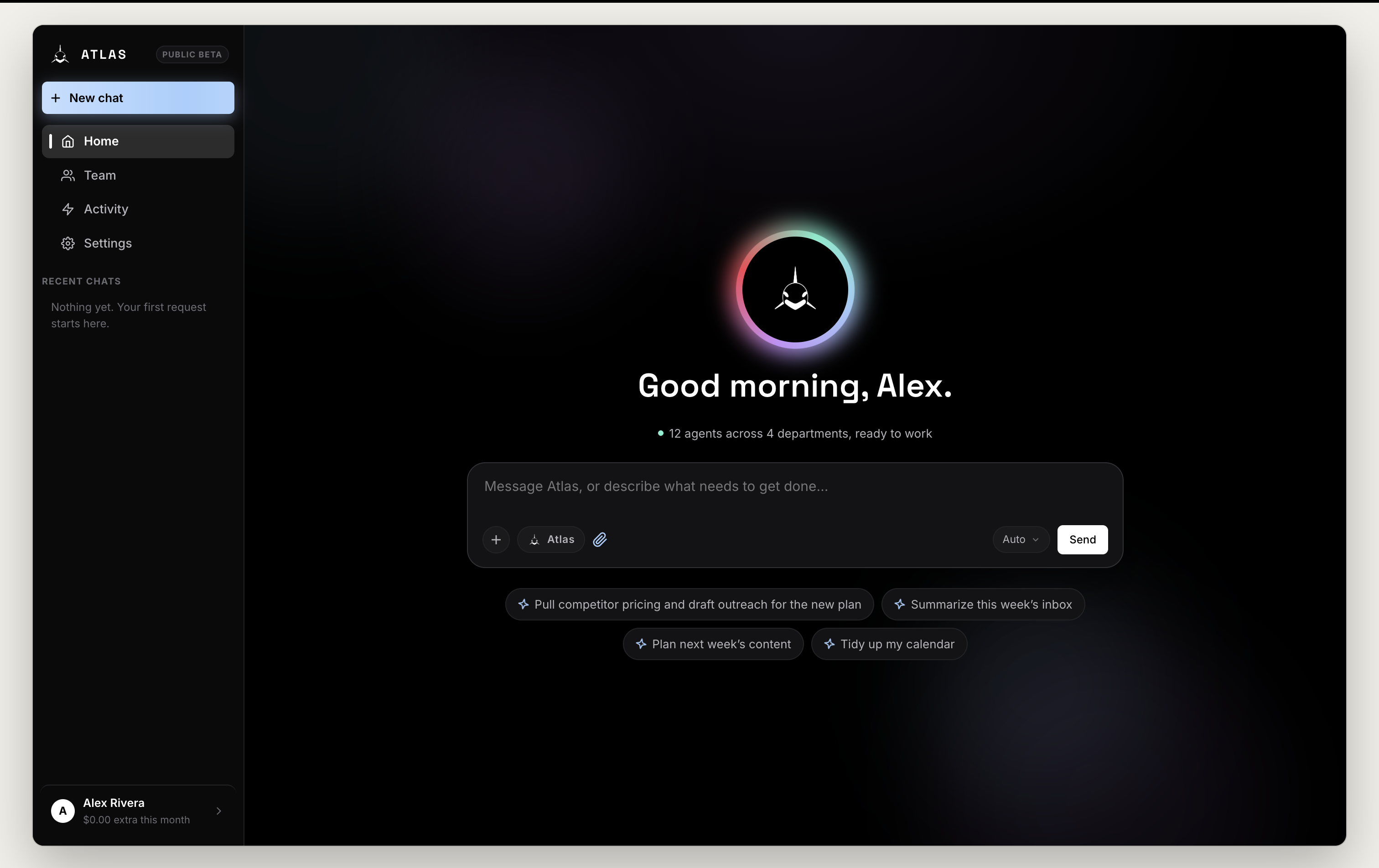Click the ATLAS wordmark text
Screen dimensions: 1379x868
pyautogui.click(x=104, y=54)
